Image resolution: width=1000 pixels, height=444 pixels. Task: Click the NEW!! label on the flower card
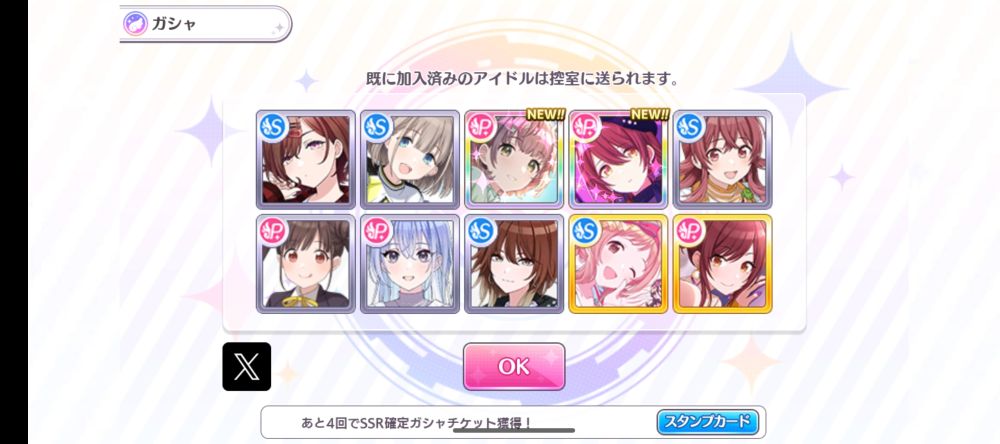click(x=545, y=115)
